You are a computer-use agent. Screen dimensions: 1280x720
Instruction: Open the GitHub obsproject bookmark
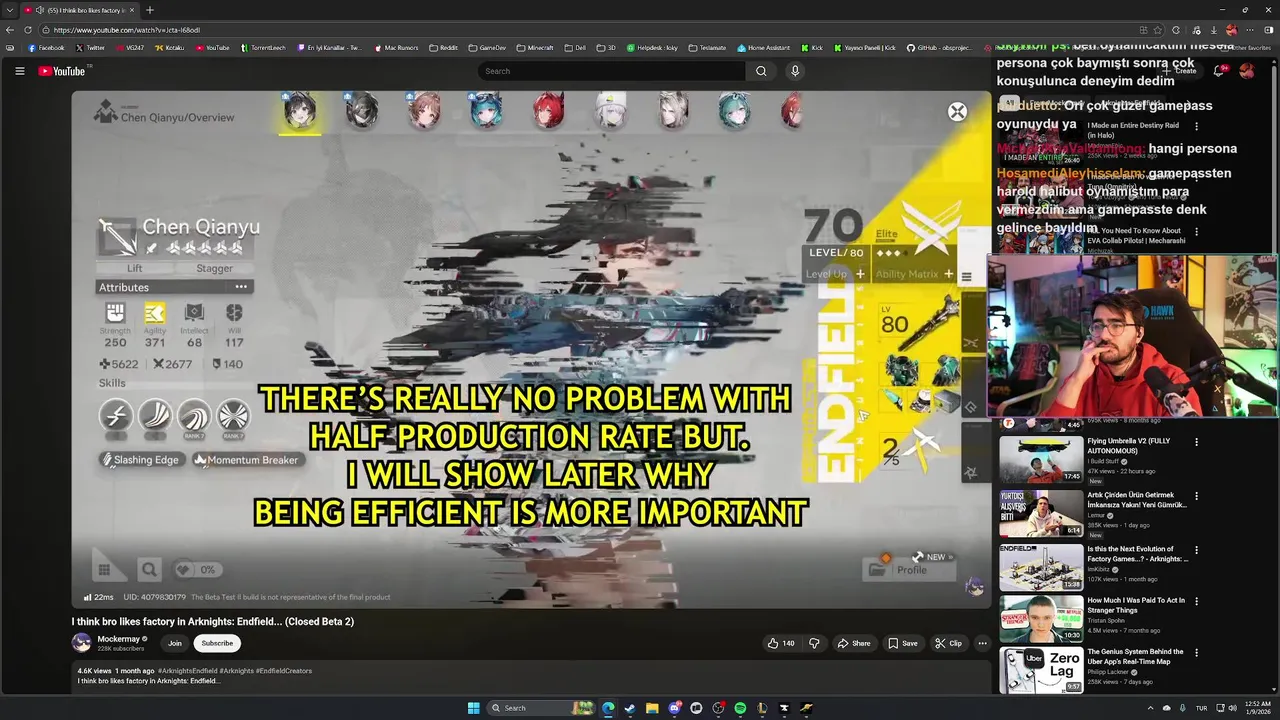(941, 47)
